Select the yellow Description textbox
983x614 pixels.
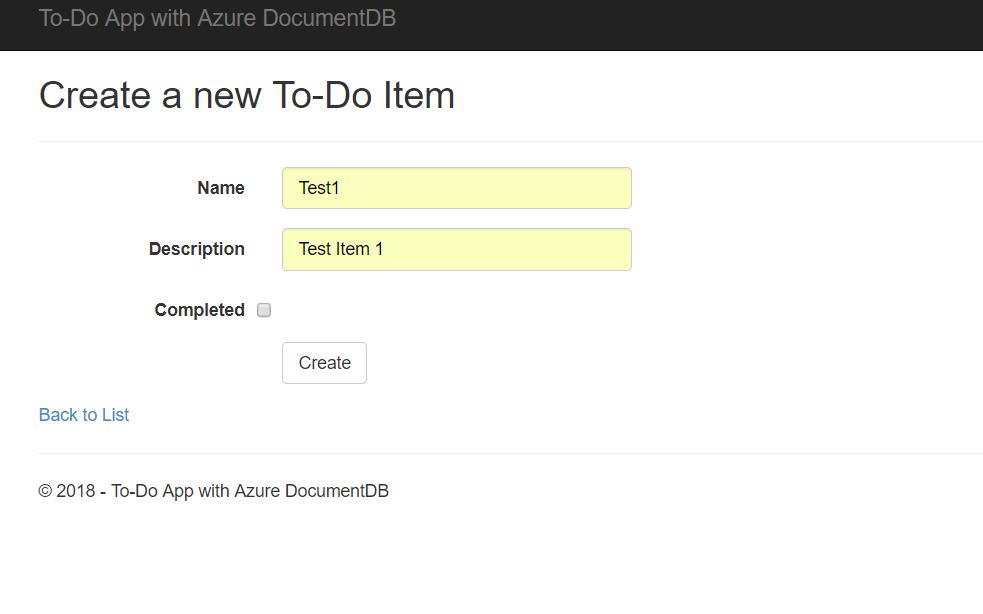pos(456,249)
